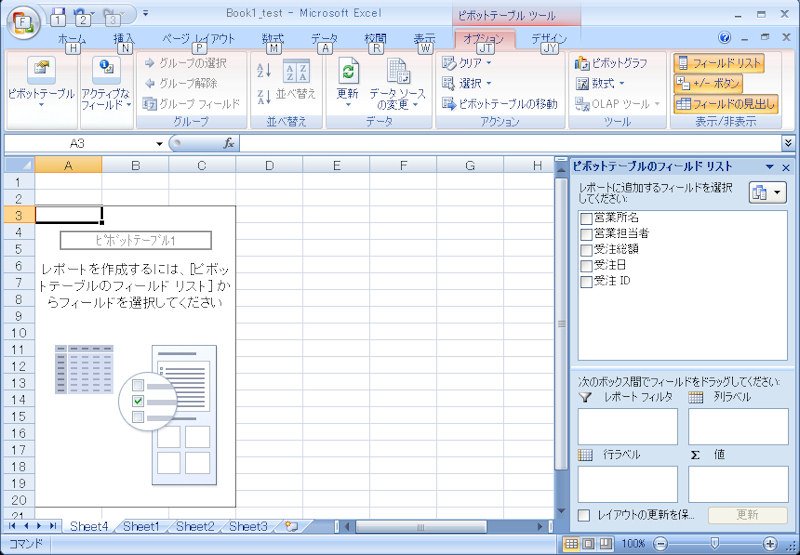Screen dimensions: 800x555
Task: Expand the formula bar
Action: click(x=789, y=144)
